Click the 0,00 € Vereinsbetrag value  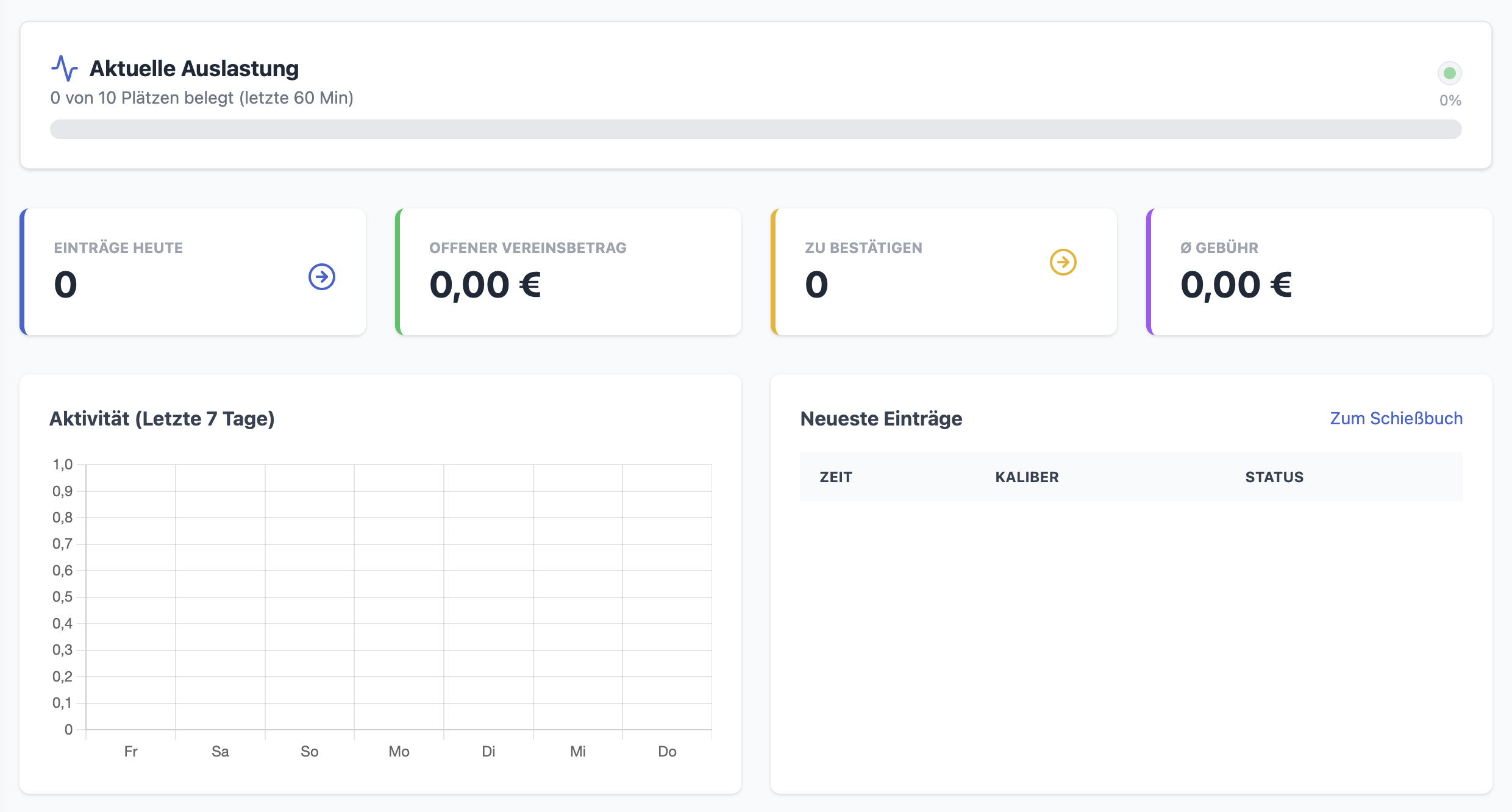(485, 285)
